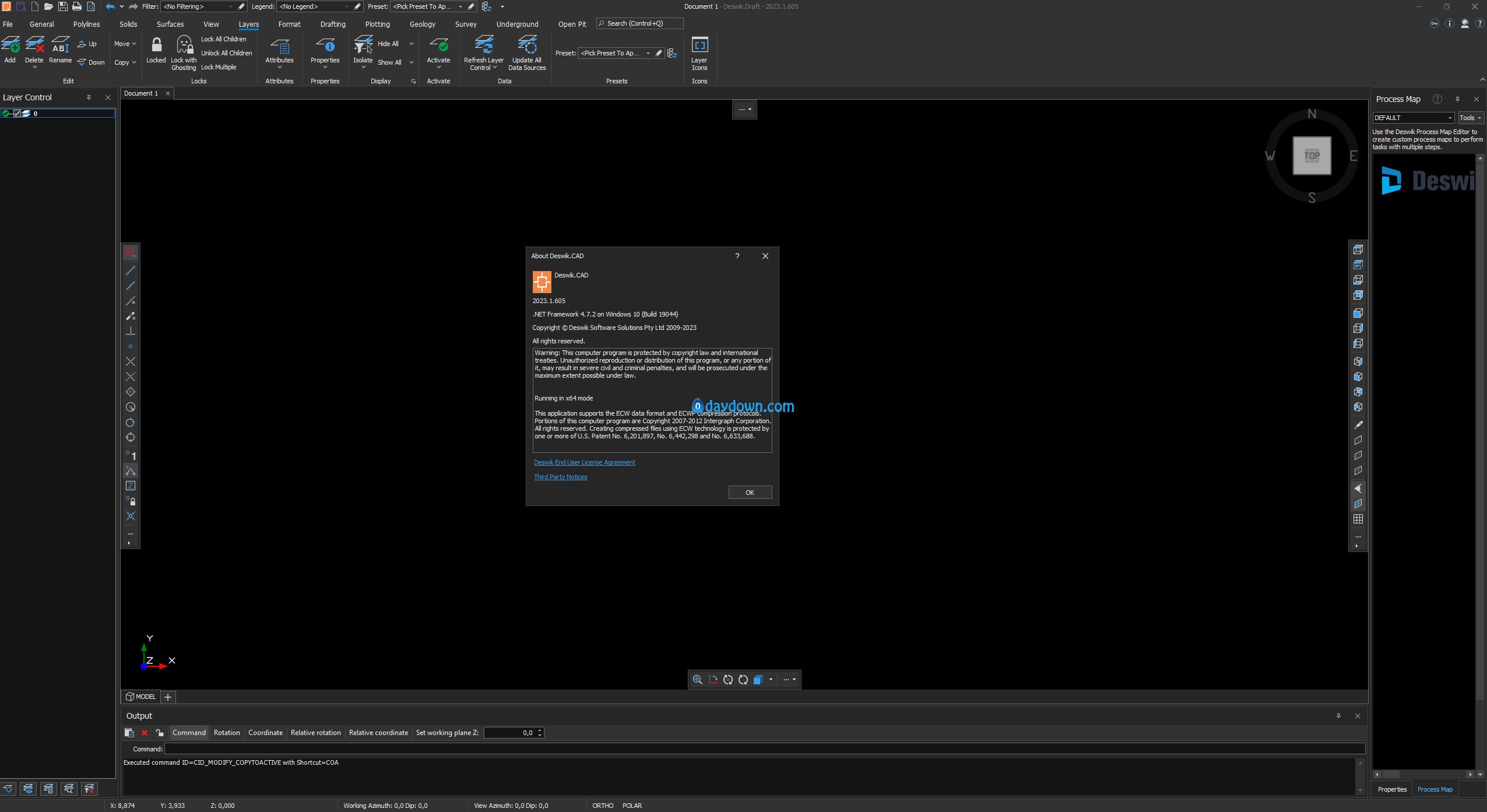This screenshot has width=1487, height=812.
Task: Switch to the Polylines ribbon tab
Action: tap(86, 24)
